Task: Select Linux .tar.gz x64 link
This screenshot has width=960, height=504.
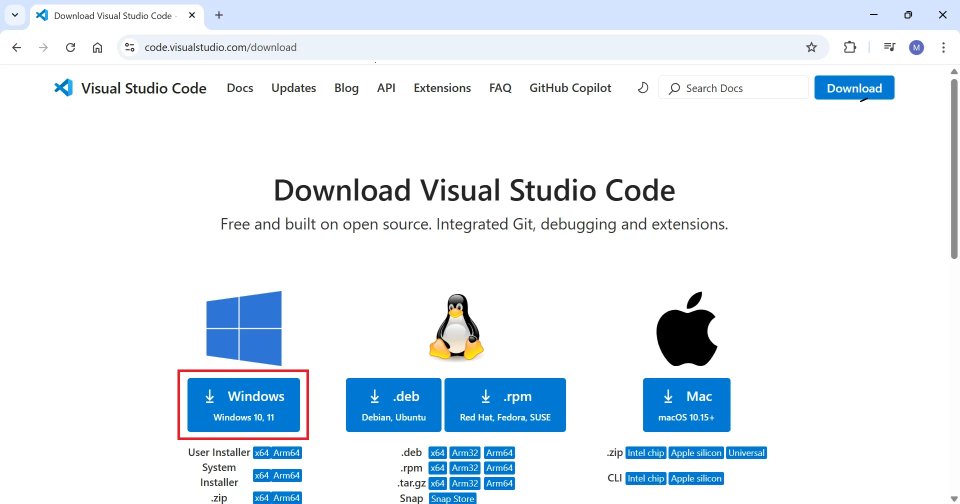Action: tap(437, 483)
